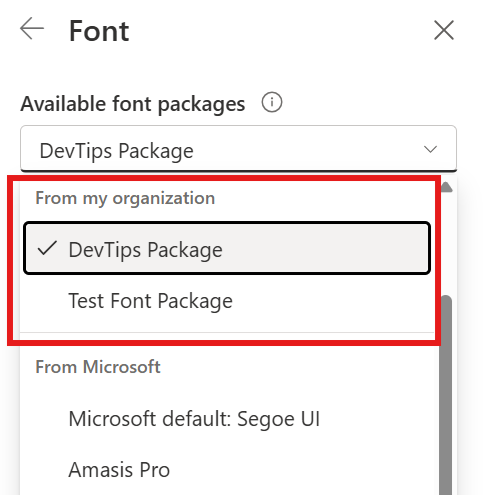
Task: Click the From Microsoft group header
Action: [98, 367]
